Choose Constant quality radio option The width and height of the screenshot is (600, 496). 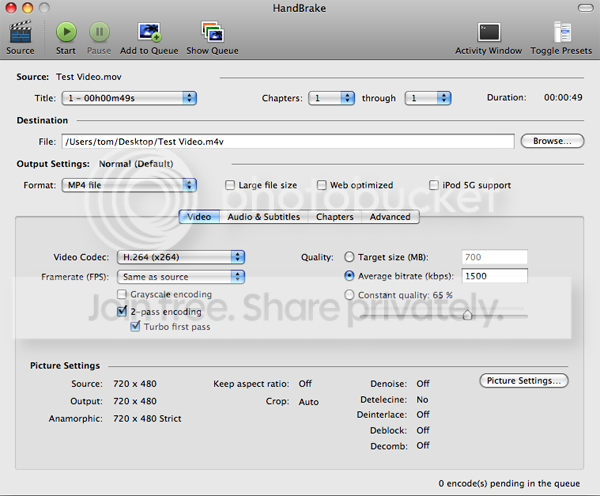(x=349, y=295)
